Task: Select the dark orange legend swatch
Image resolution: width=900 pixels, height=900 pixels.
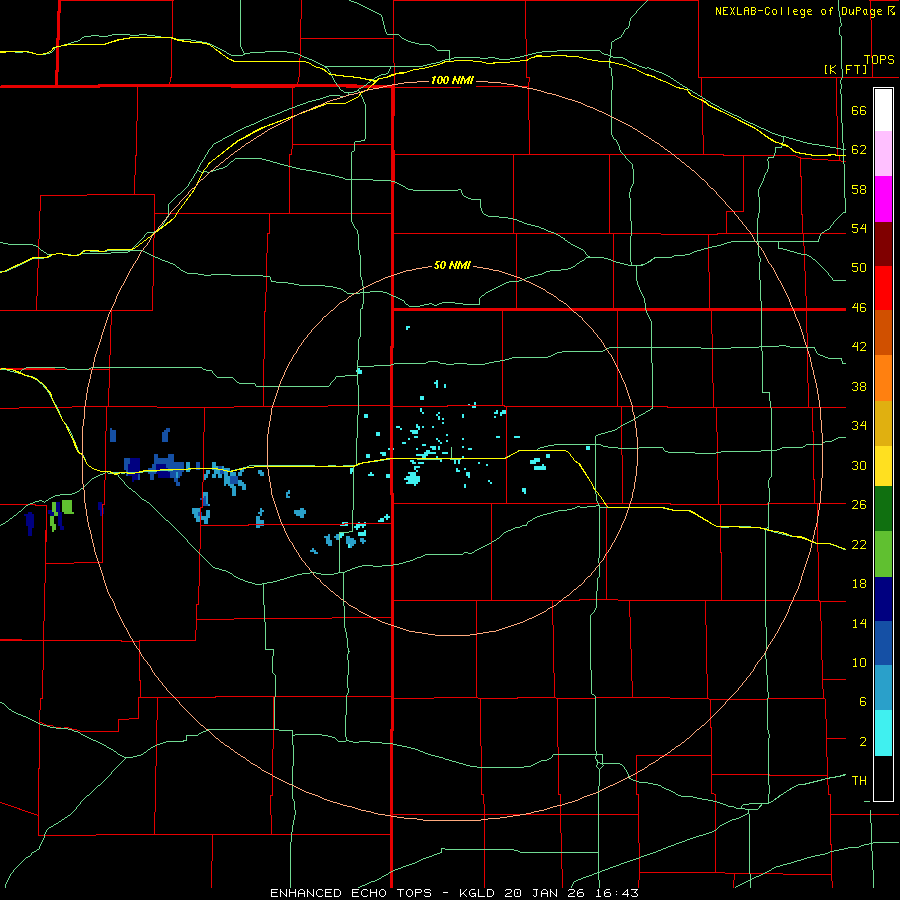Action: click(883, 333)
